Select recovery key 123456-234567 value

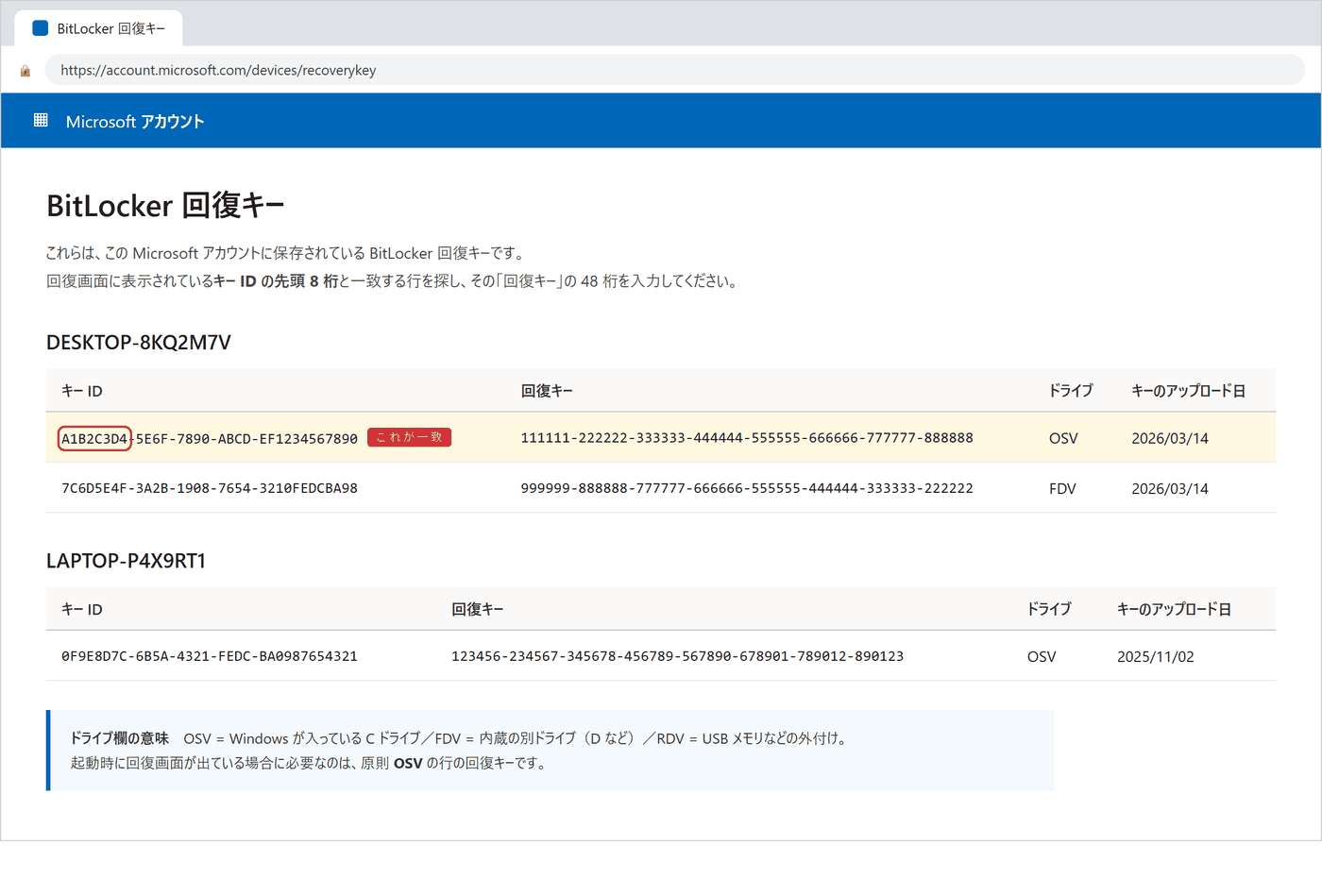pyautogui.click(x=677, y=656)
